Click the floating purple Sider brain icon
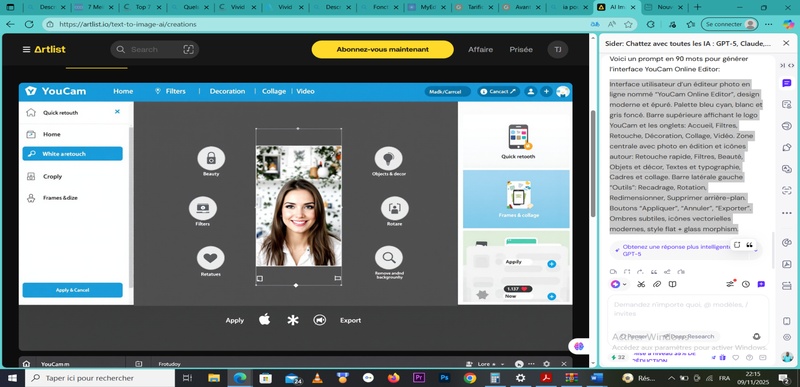 (x=579, y=346)
